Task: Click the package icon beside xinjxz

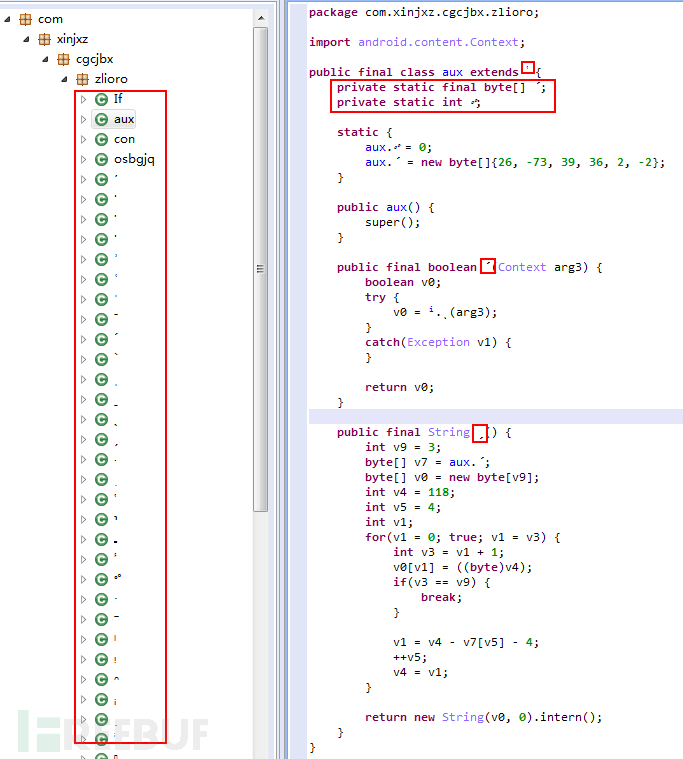Action: 44,39
